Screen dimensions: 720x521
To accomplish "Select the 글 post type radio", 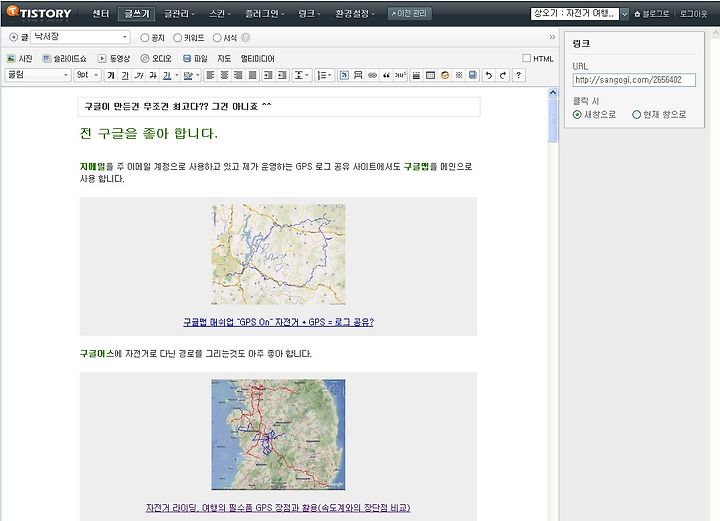I will point(14,37).
